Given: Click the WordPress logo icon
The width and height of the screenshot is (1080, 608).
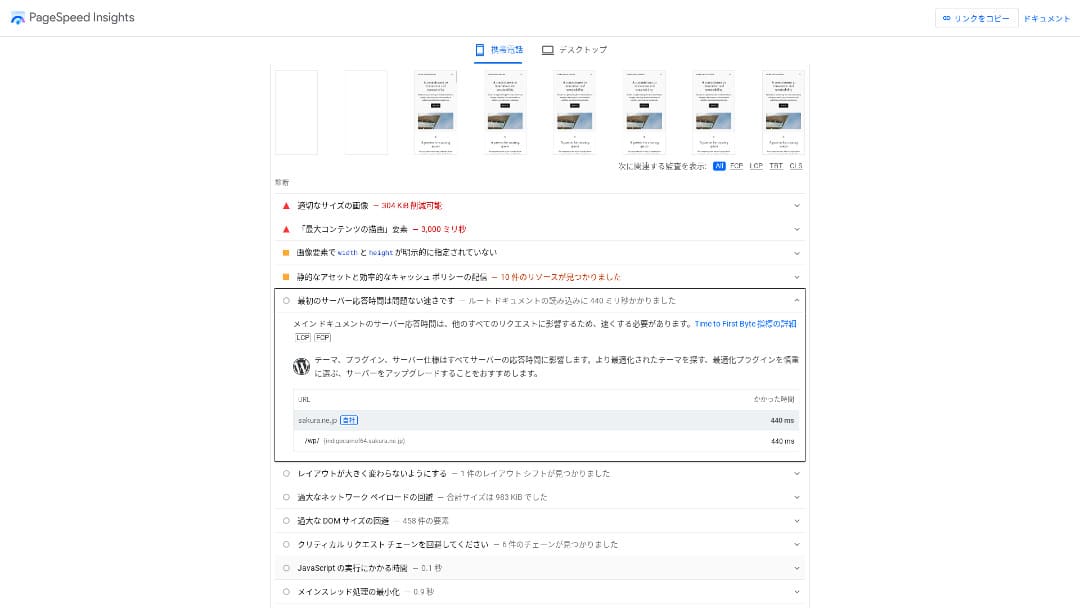Looking at the screenshot, I should (302, 366).
